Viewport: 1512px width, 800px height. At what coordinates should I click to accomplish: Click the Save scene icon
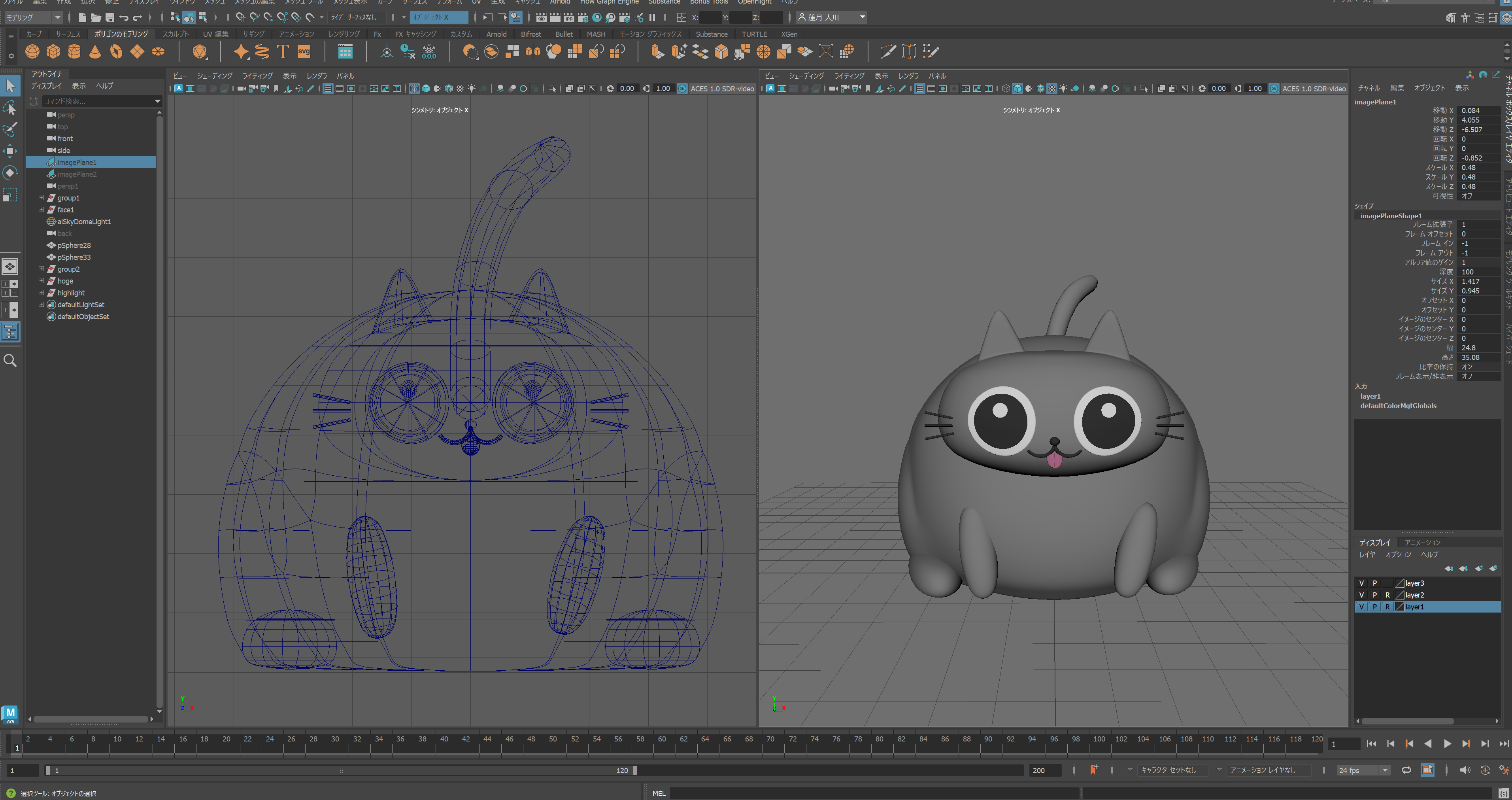110,17
